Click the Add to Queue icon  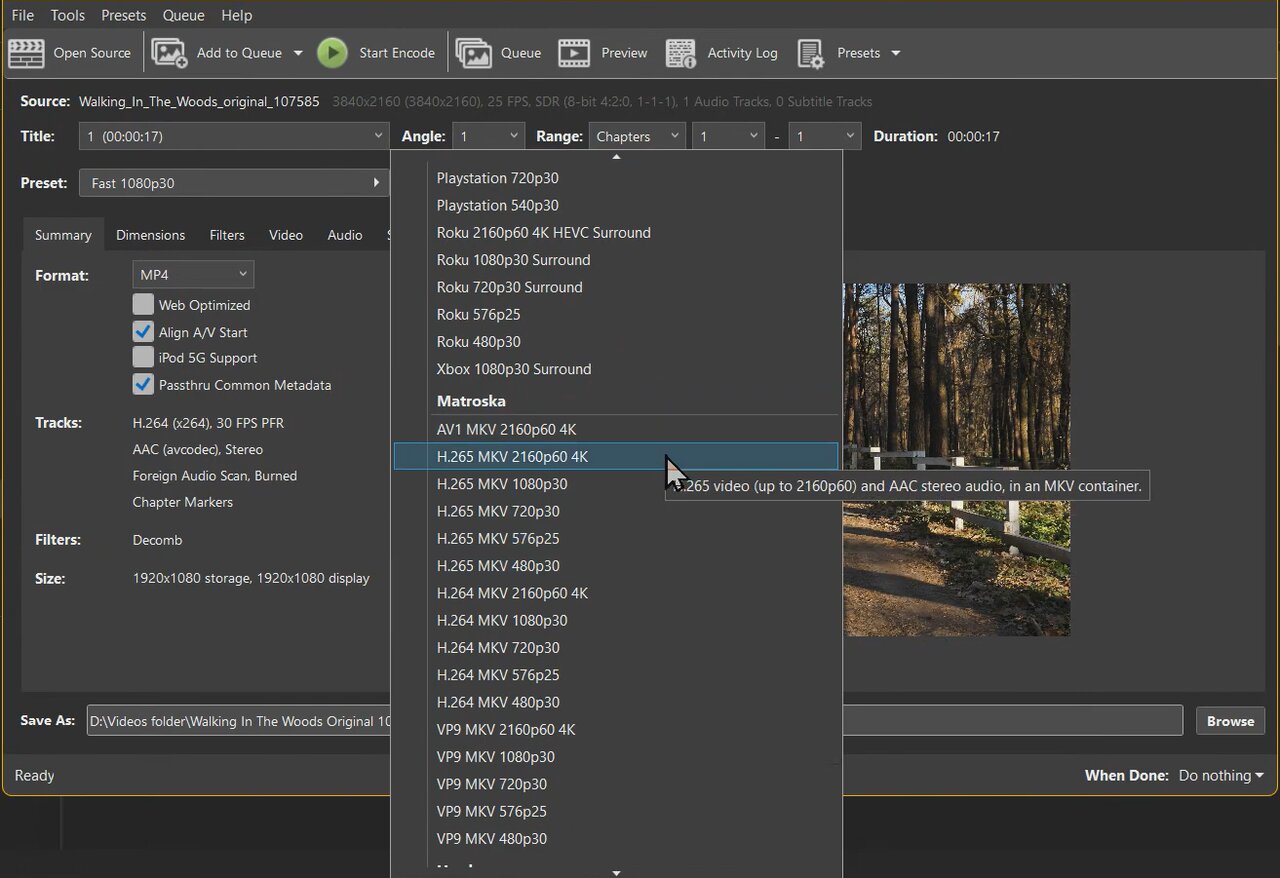click(x=169, y=53)
